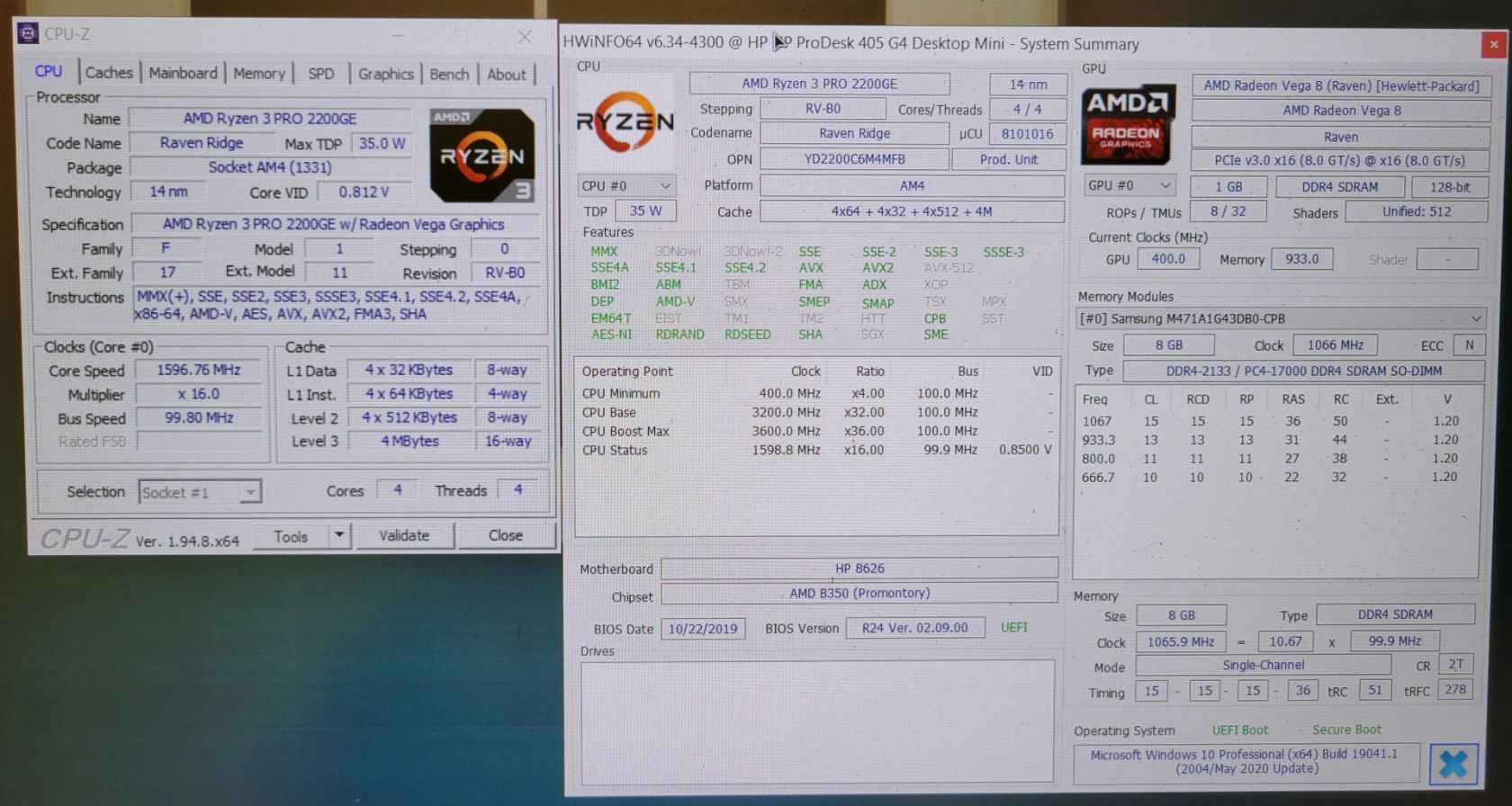This screenshot has height=806, width=1512.
Task: Click the blue X close icon in HWiNFO summary
Action: click(1453, 765)
